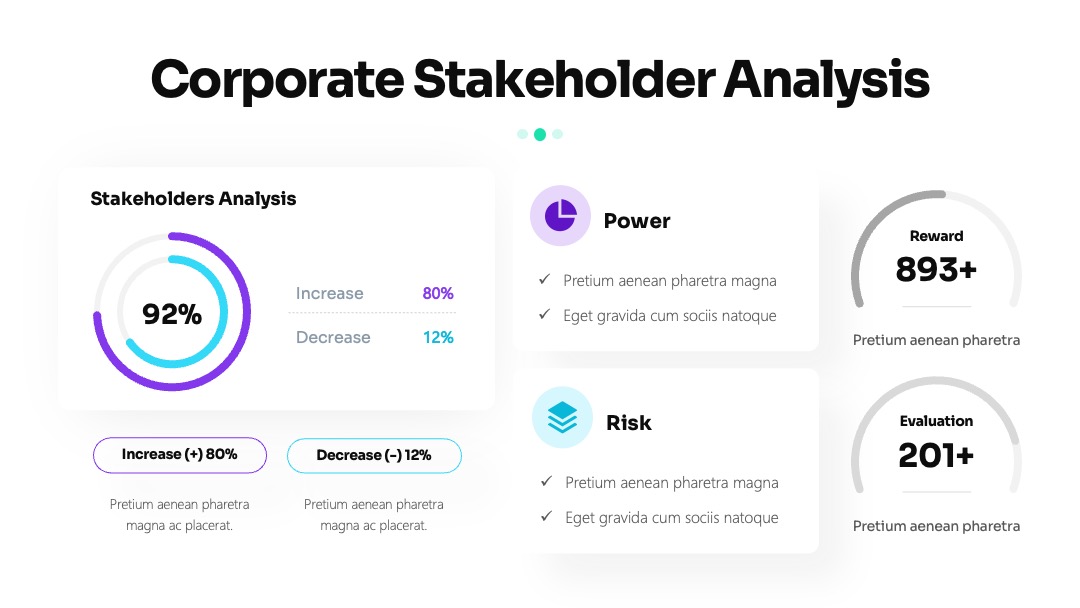Click the 92% center value
Image resolution: width=1080 pixels, height=608 pixels.
coord(172,314)
